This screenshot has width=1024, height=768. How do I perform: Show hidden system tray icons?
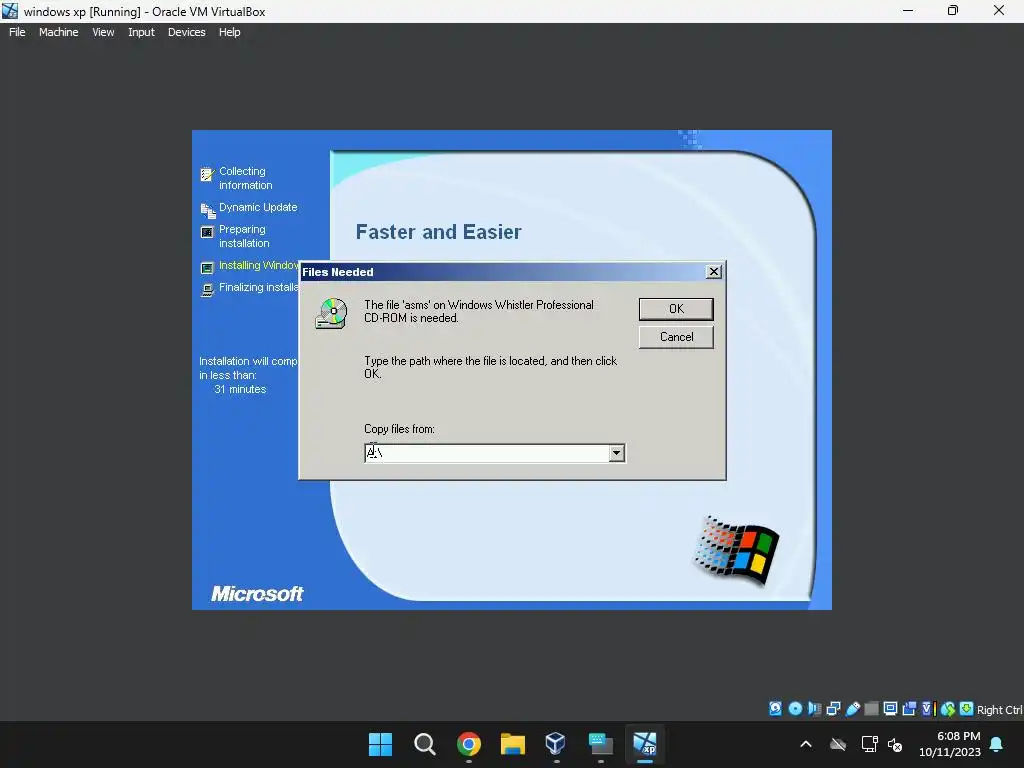pyautogui.click(x=806, y=744)
